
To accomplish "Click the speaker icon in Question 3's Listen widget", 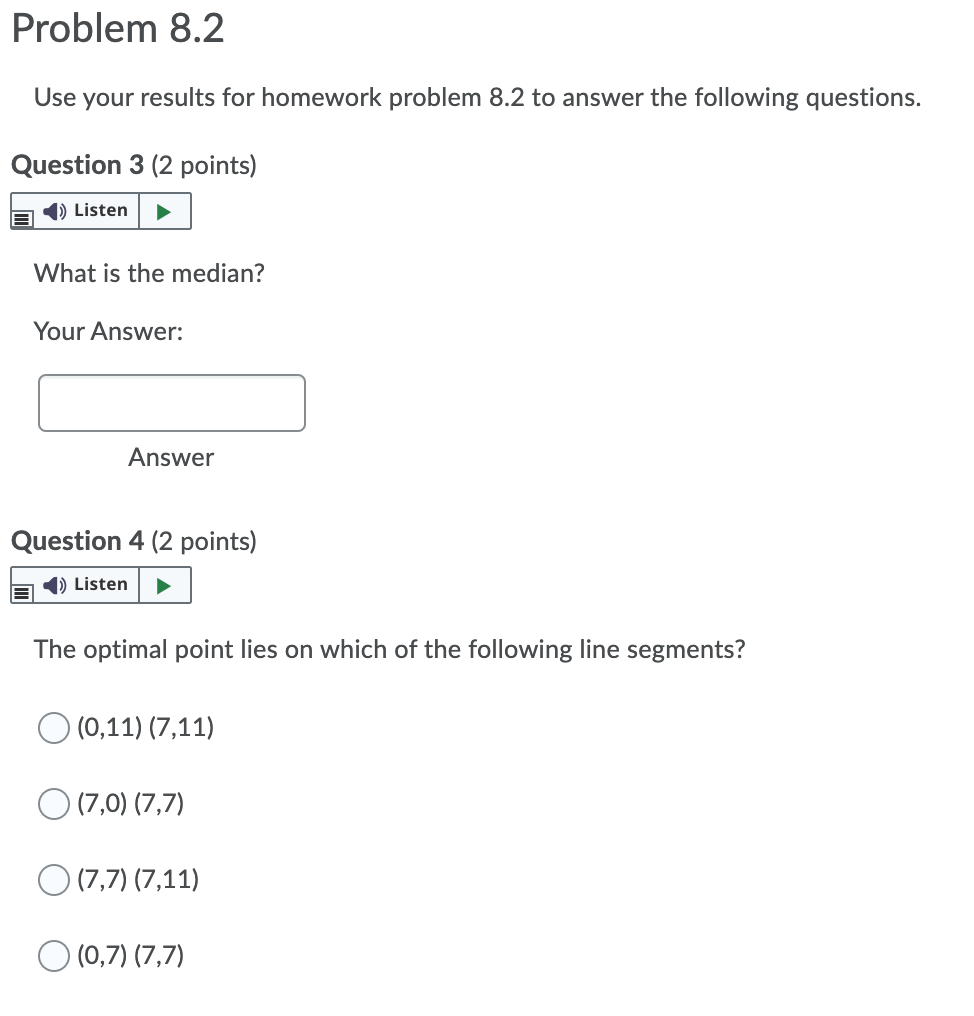I will pyautogui.click(x=55, y=210).
